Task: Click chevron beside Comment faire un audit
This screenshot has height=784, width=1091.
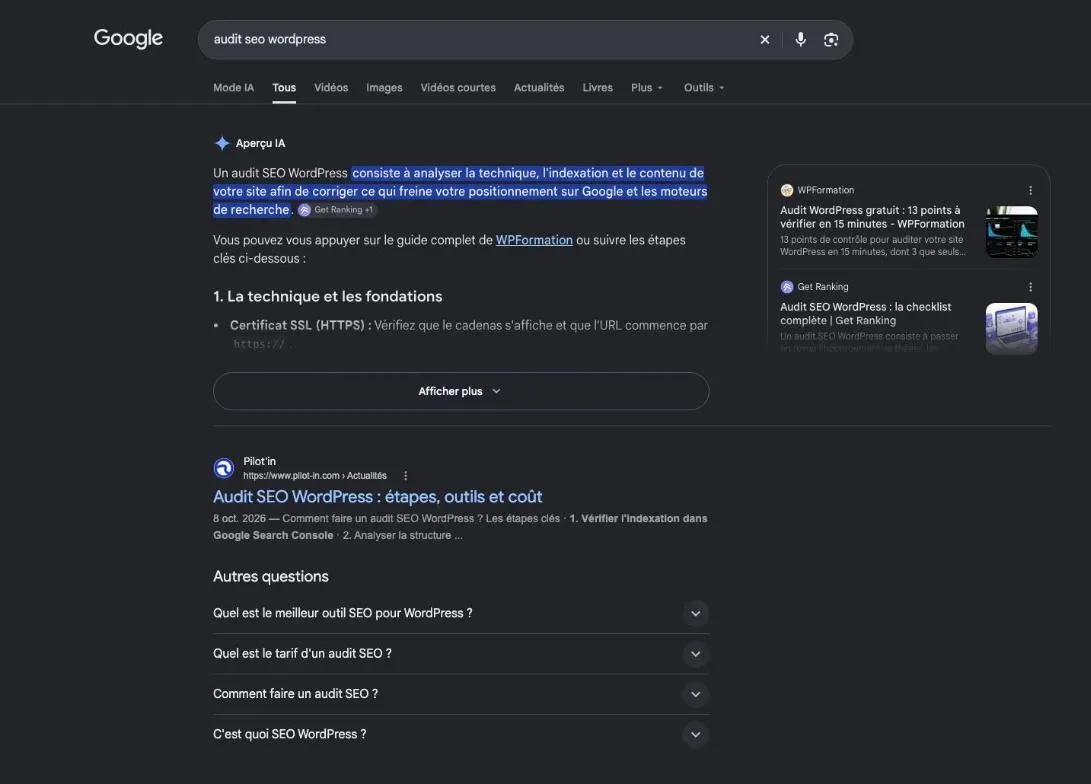Action: pos(695,694)
